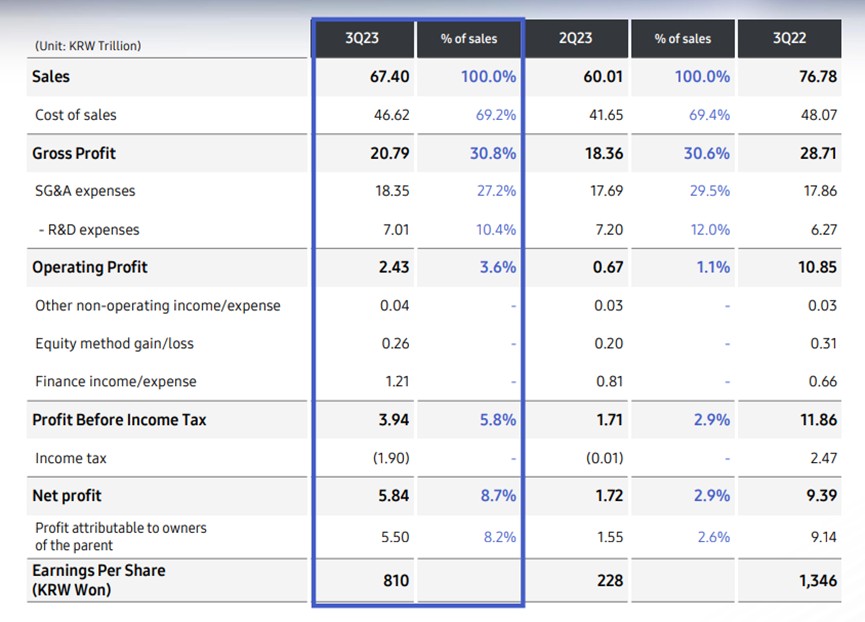Select the 'Gross Profit' row label
The height and width of the screenshot is (622, 865).
click(74, 153)
